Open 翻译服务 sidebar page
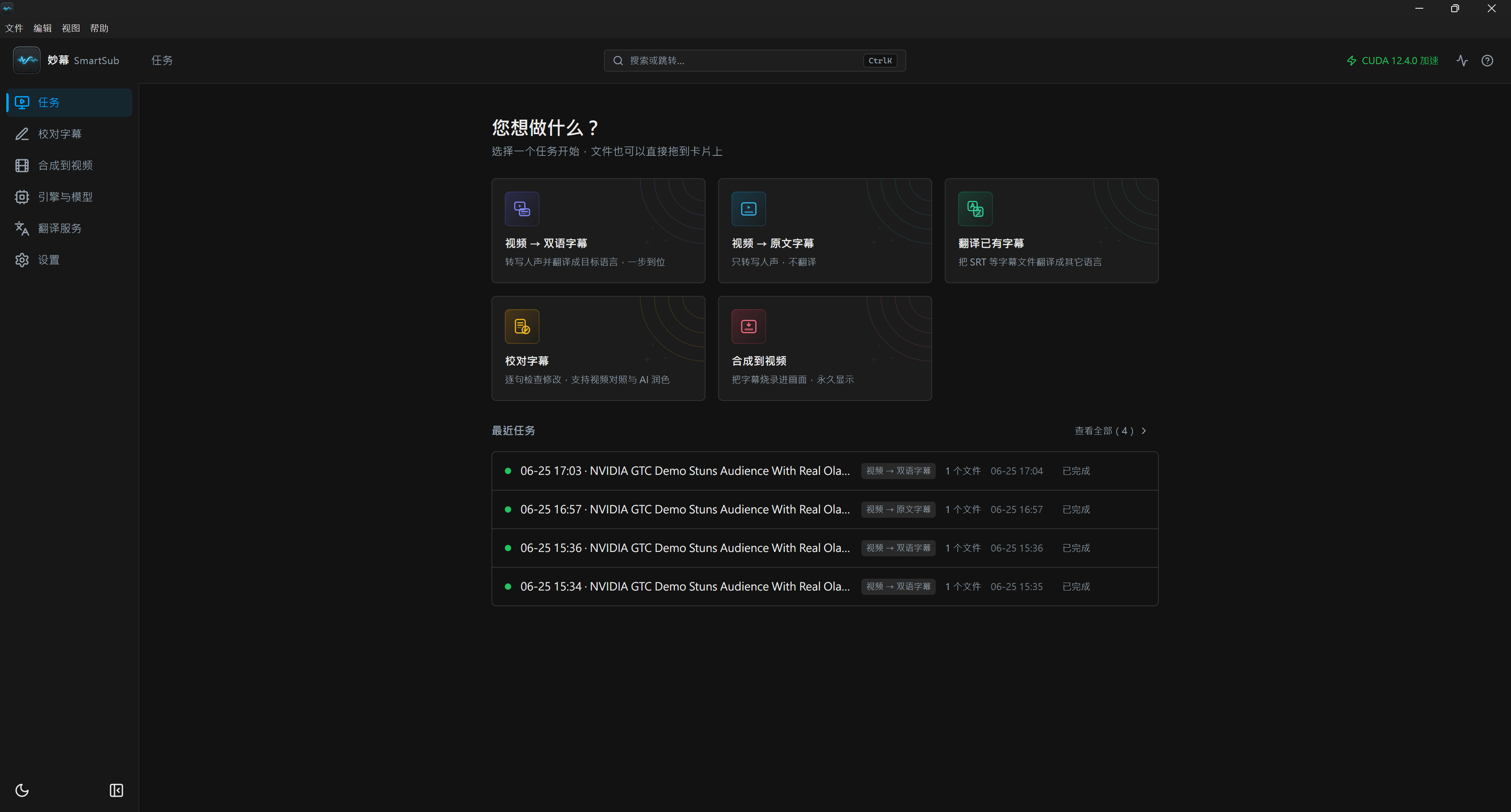 pyautogui.click(x=69, y=229)
